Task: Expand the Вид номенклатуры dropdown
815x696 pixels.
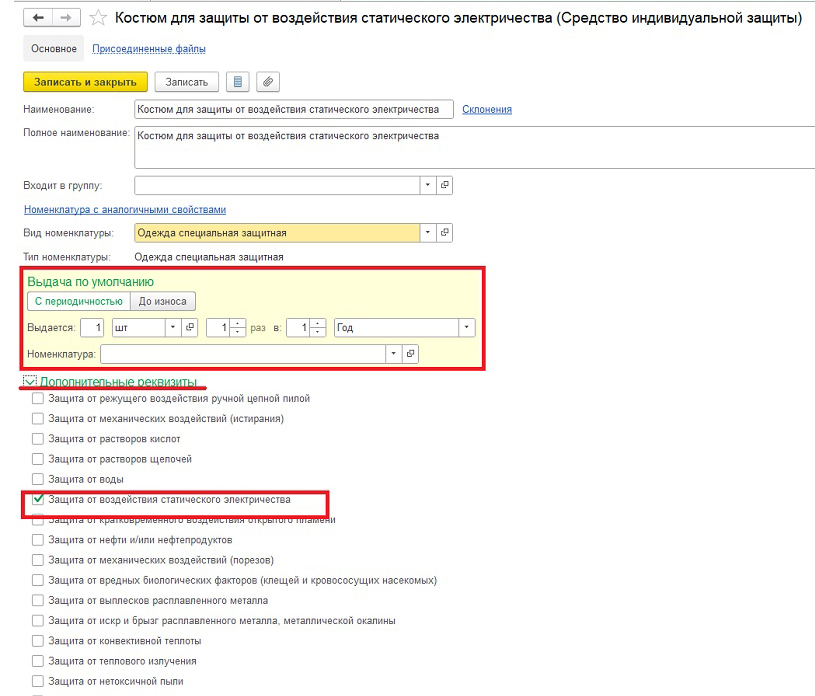Action: [x=427, y=233]
